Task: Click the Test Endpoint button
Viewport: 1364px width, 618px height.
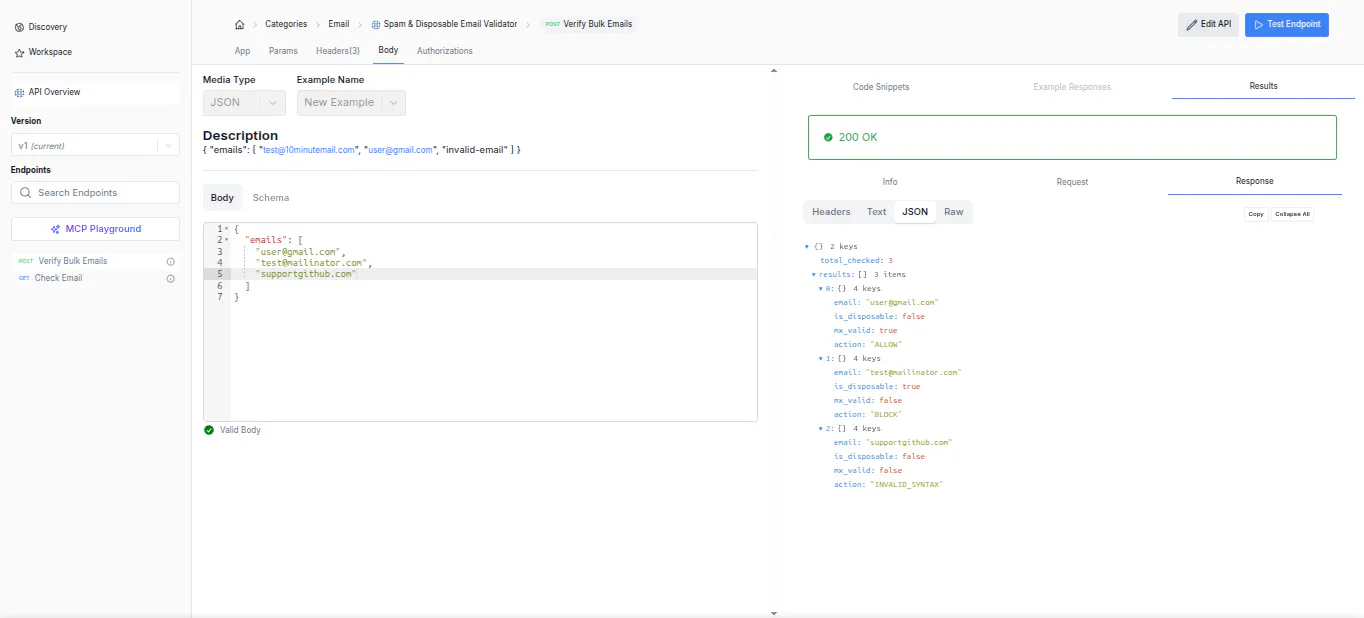Action: (x=1287, y=24)
